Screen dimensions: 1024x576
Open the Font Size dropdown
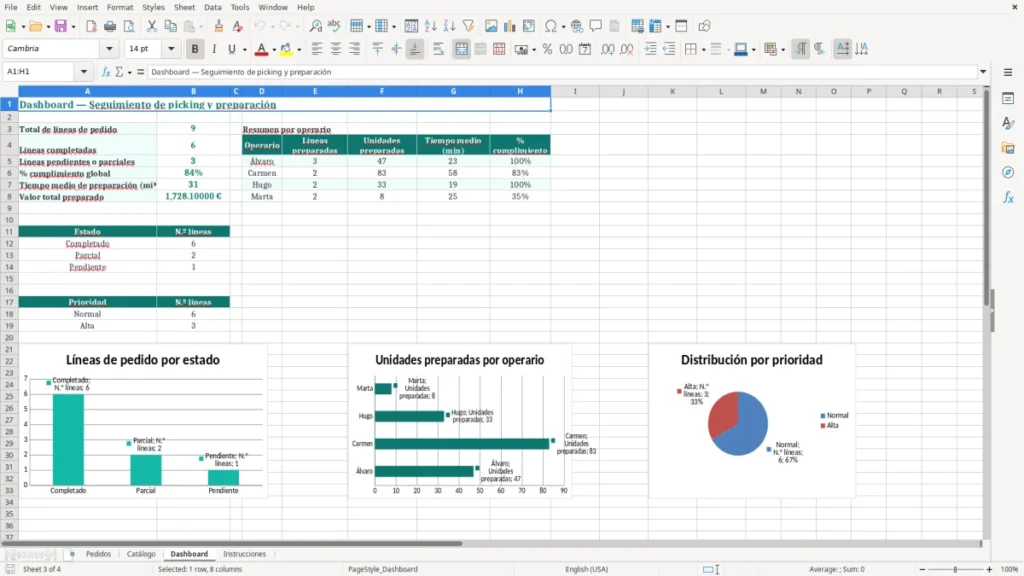pyautogui.click(x=171, y=49)
